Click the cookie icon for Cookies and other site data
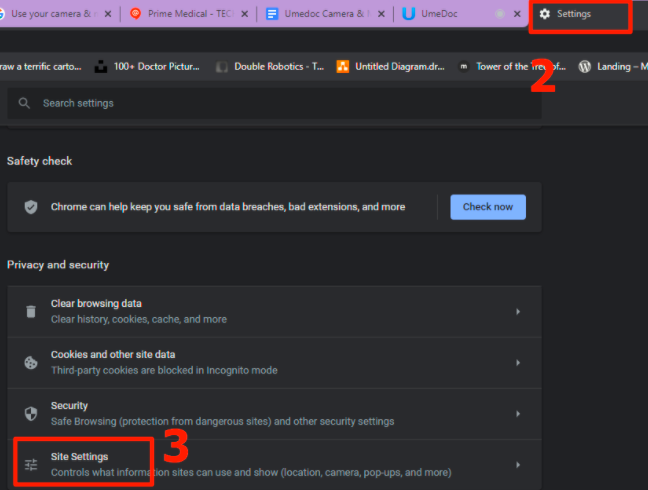This screenshot has height=490, width=648. point(31,362)
